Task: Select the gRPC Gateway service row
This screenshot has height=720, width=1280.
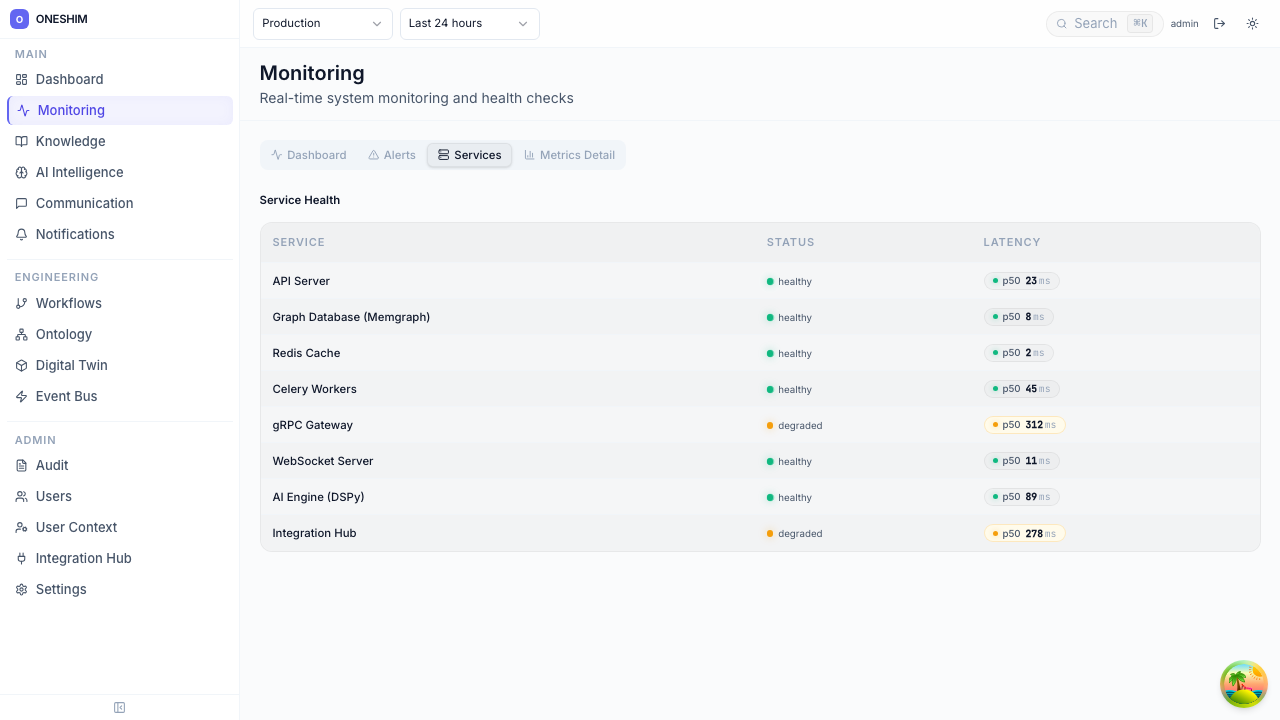Action: point(313,425)
